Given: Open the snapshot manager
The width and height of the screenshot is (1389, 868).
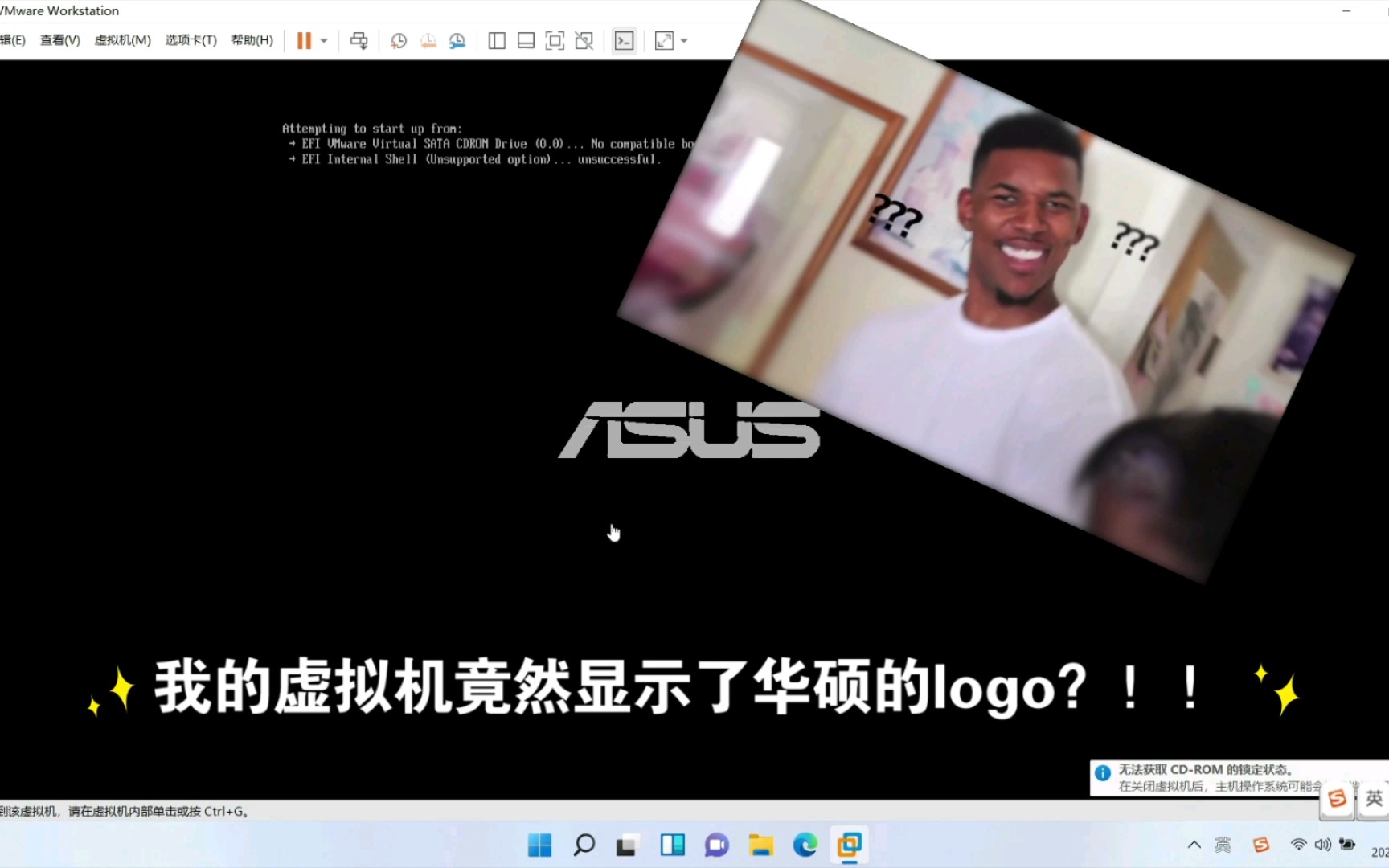Looking at the screenshot, I should [x=457, y=41].
